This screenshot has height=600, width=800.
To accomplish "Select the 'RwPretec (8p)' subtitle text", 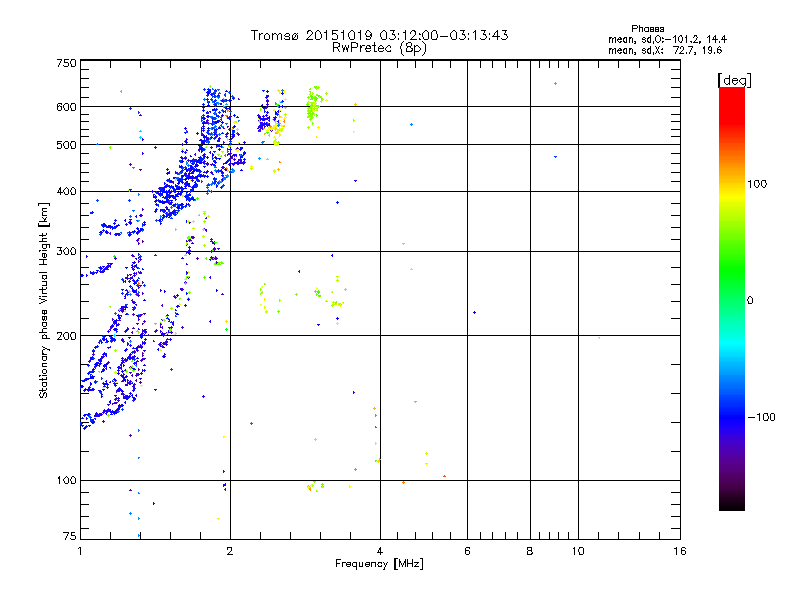I will [x=379, y=48].
